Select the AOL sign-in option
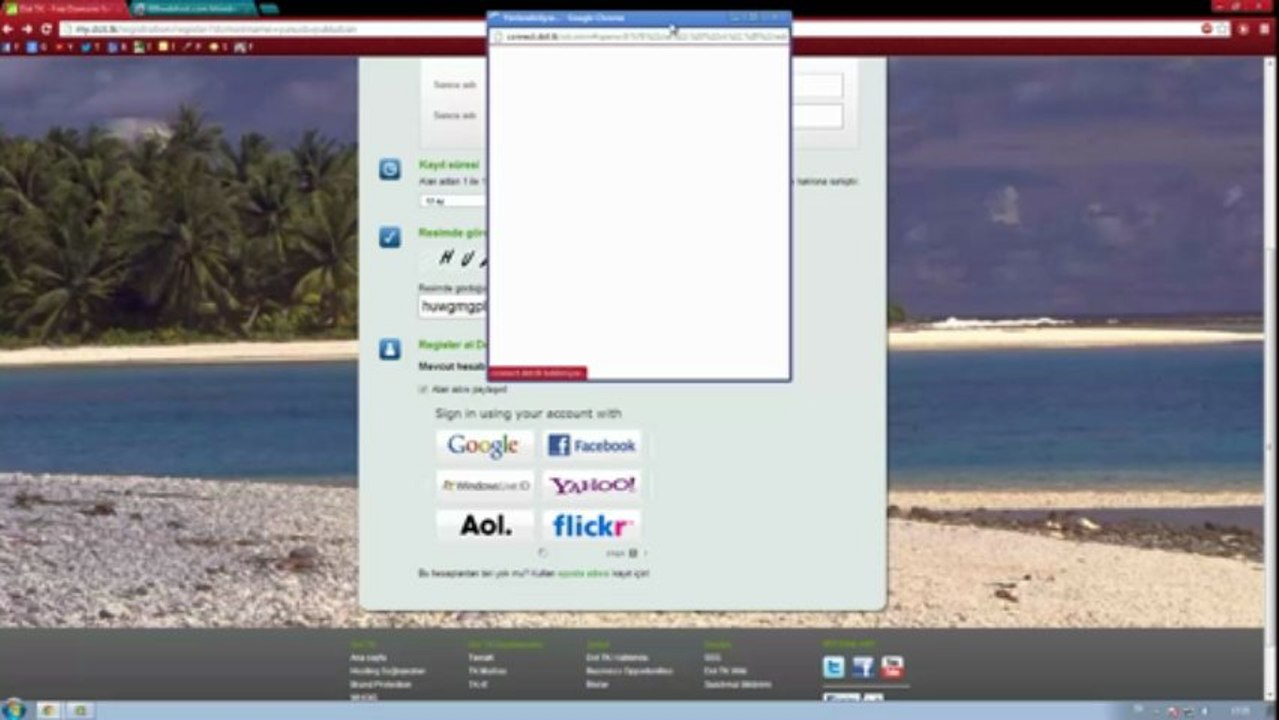Screen dimensions: 1279x720 coord(485,525)
